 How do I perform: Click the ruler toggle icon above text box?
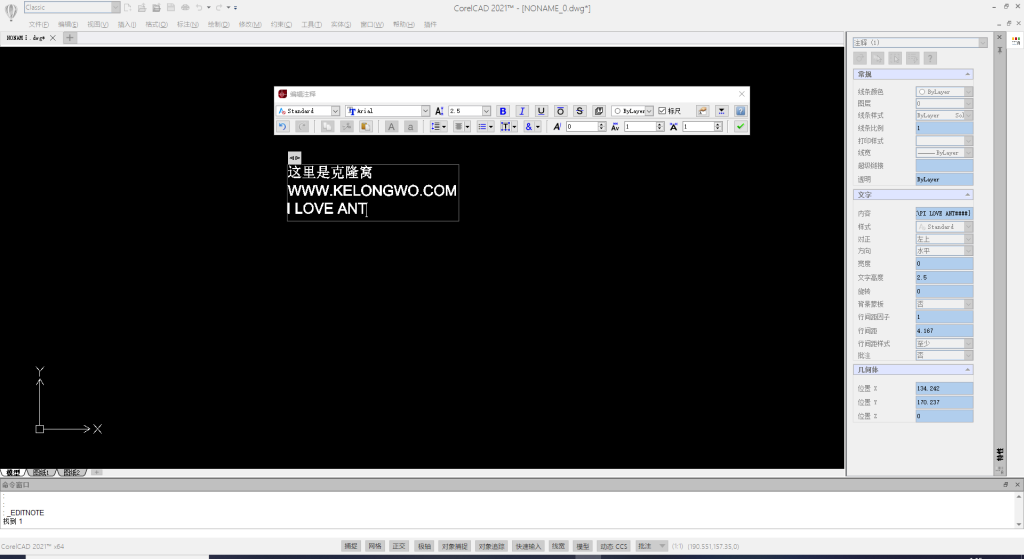point(295,157)
